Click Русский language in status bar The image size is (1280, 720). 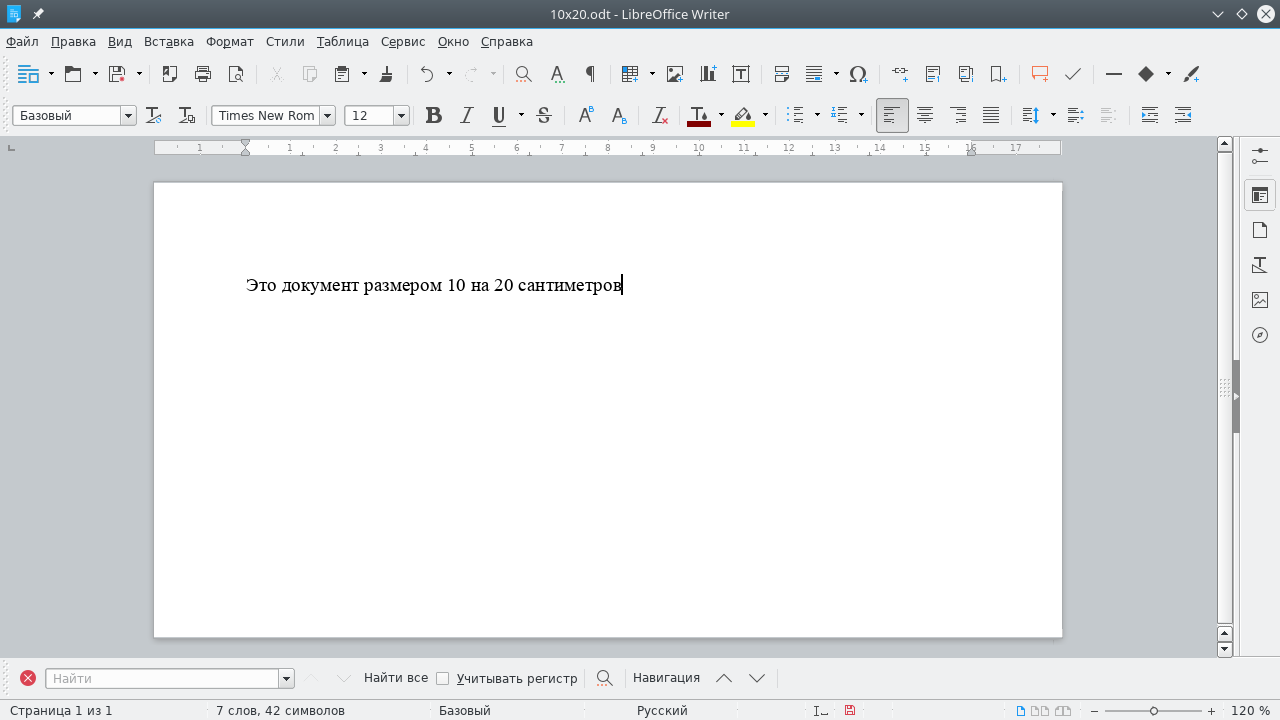coord(662,711)
